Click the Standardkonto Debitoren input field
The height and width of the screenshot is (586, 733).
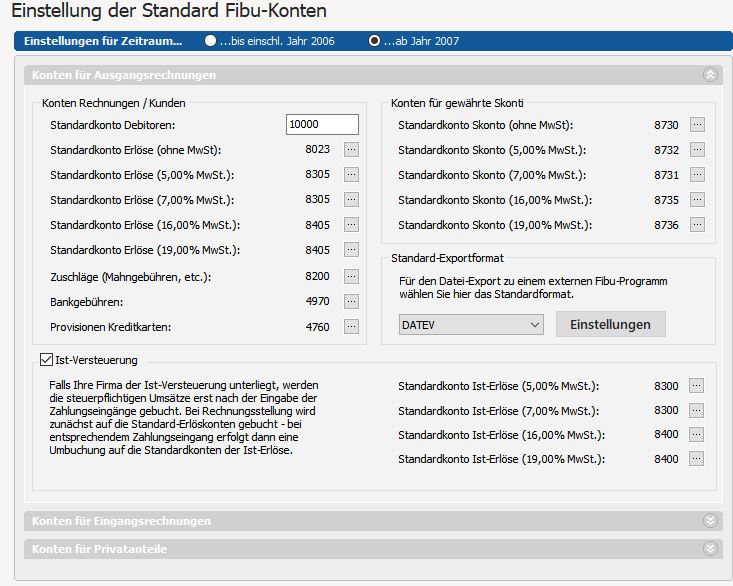(322, 124)
